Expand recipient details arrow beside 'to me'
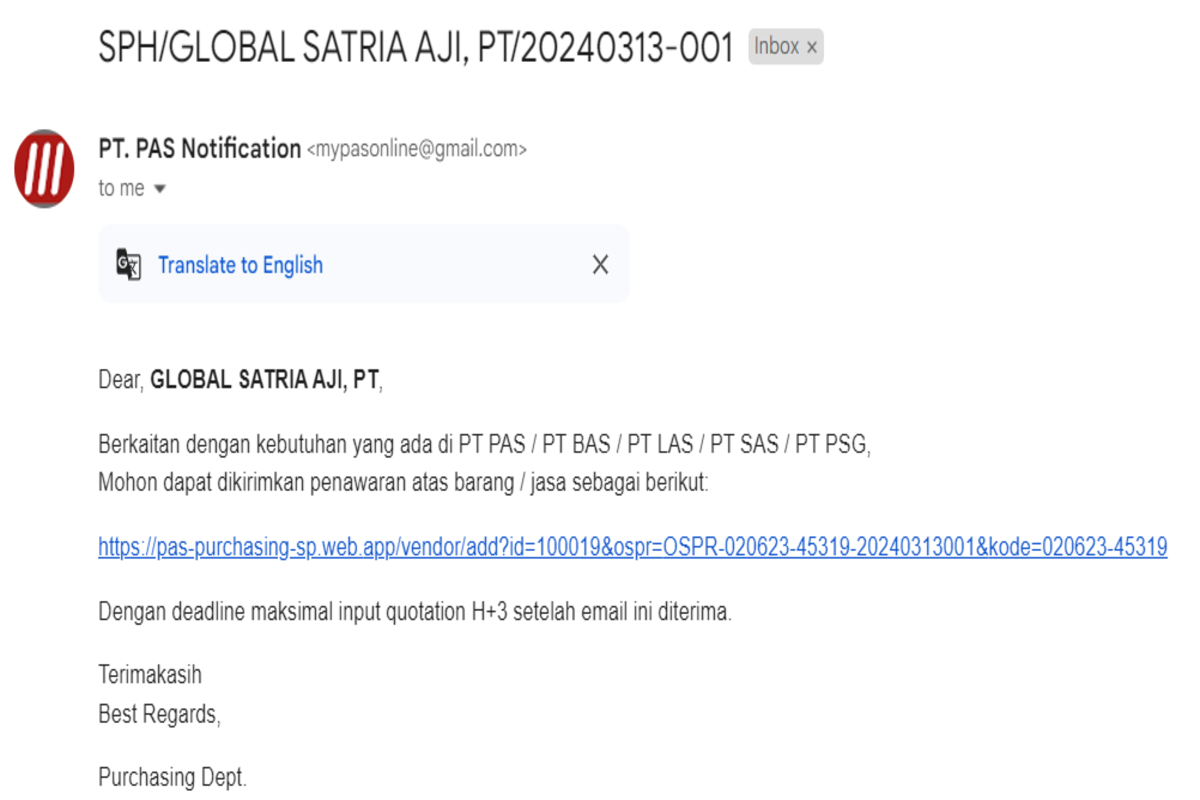 coord(159,189)
